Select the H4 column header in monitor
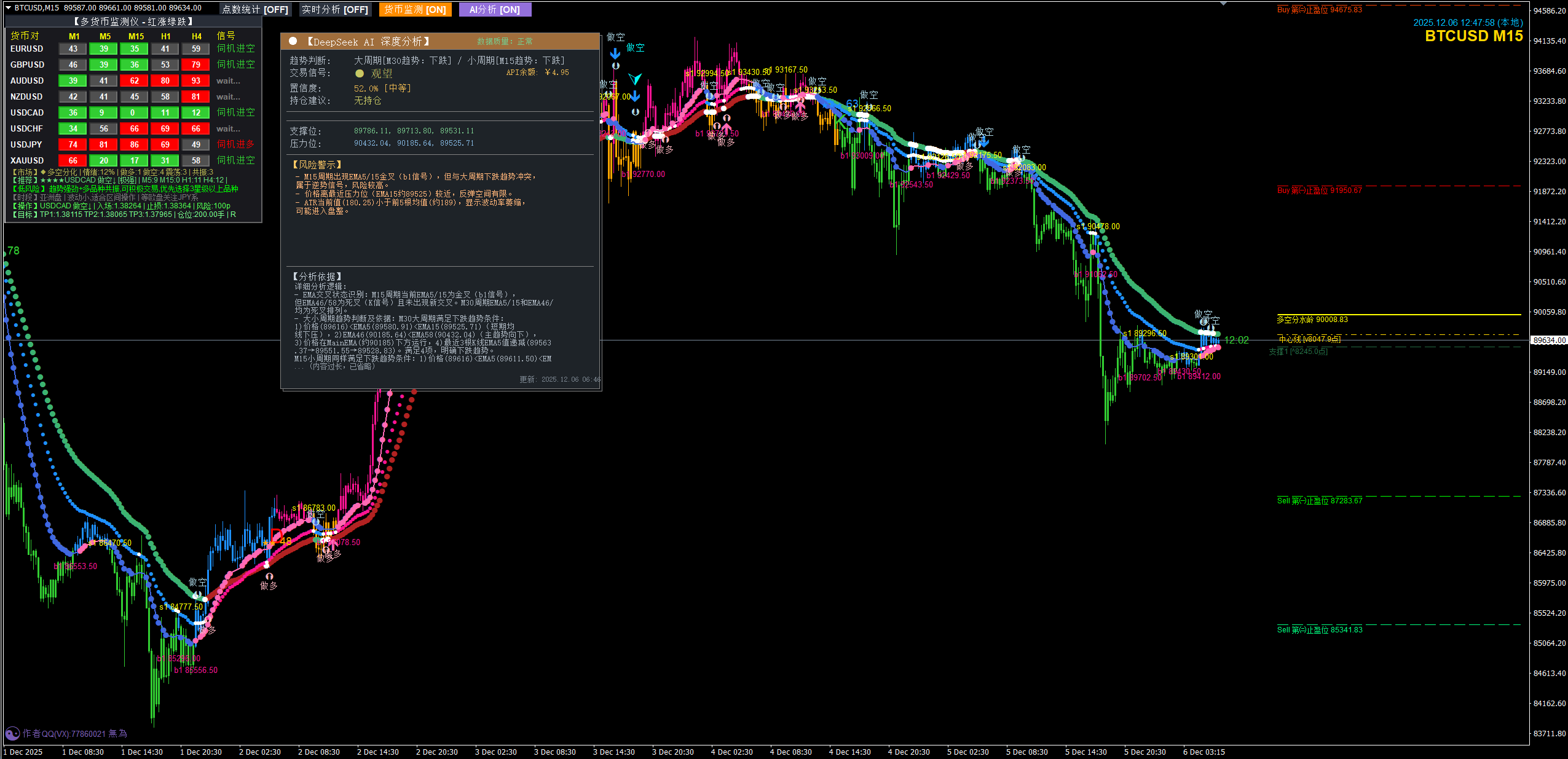This screenshot has width=1568, height=759. pyautogui.click(x=196, y=36)
